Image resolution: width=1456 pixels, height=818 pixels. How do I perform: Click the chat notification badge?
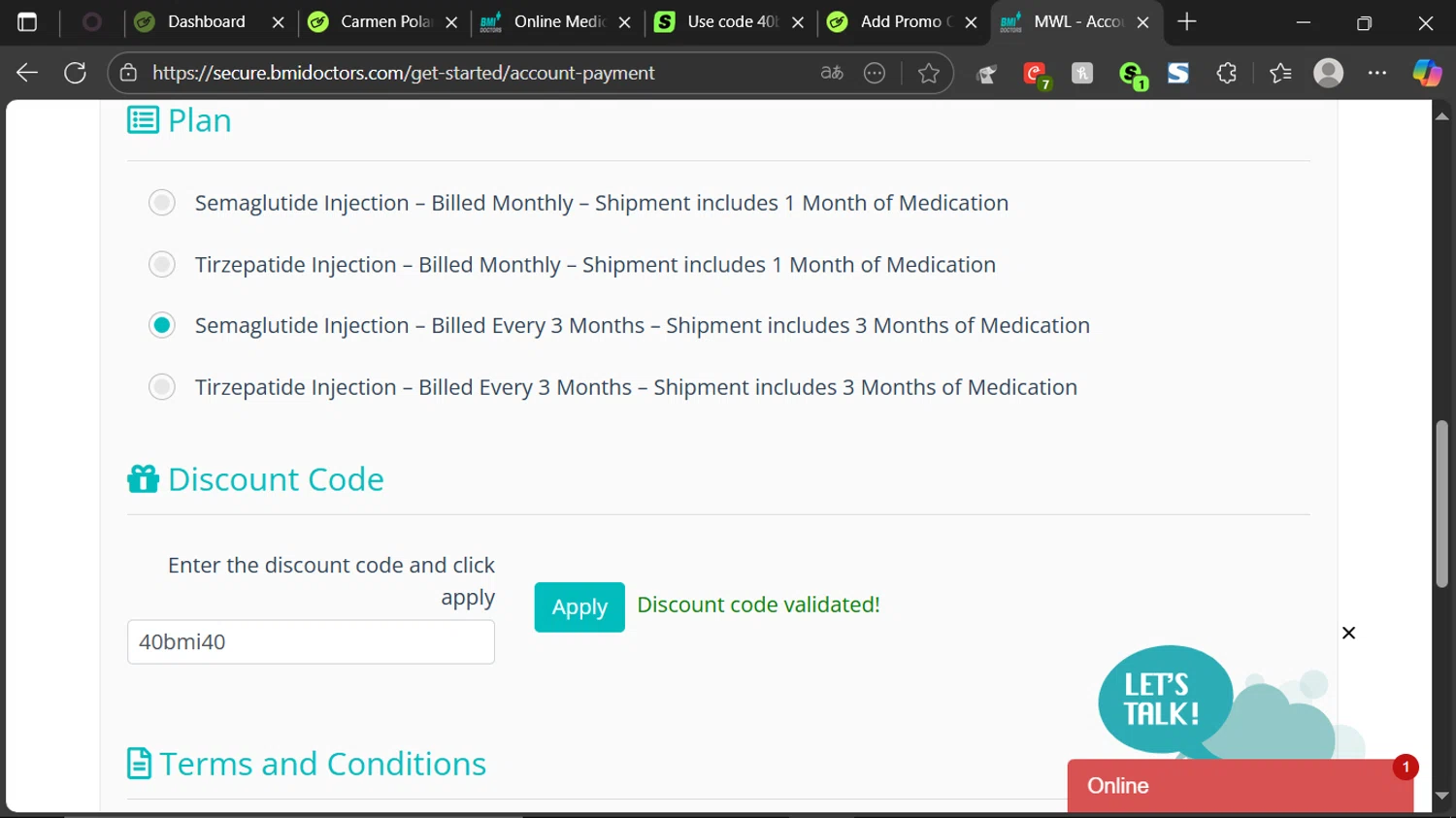coord(1406,767)
